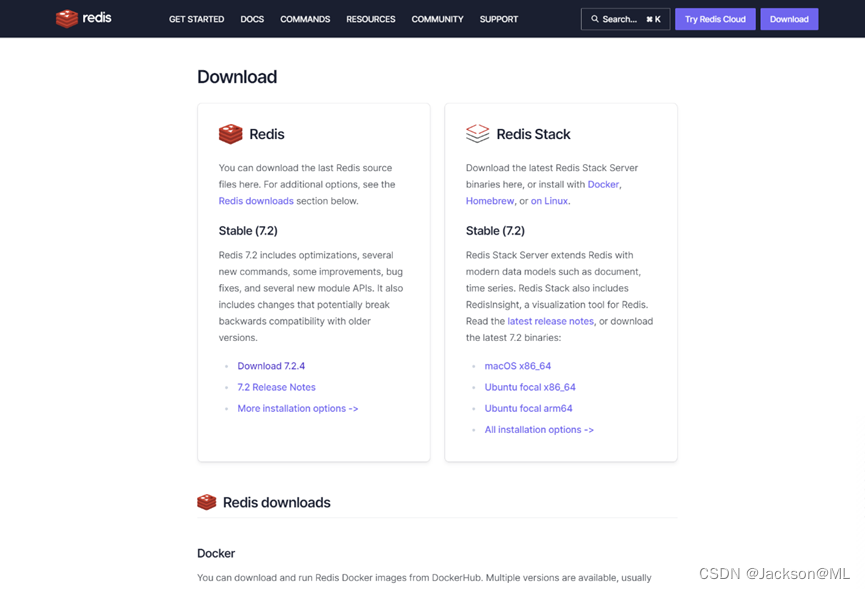The width and height of the screenshot is (865, 589).
Task: Open the GET STARTED menu
Action: [x=196, y=19]
